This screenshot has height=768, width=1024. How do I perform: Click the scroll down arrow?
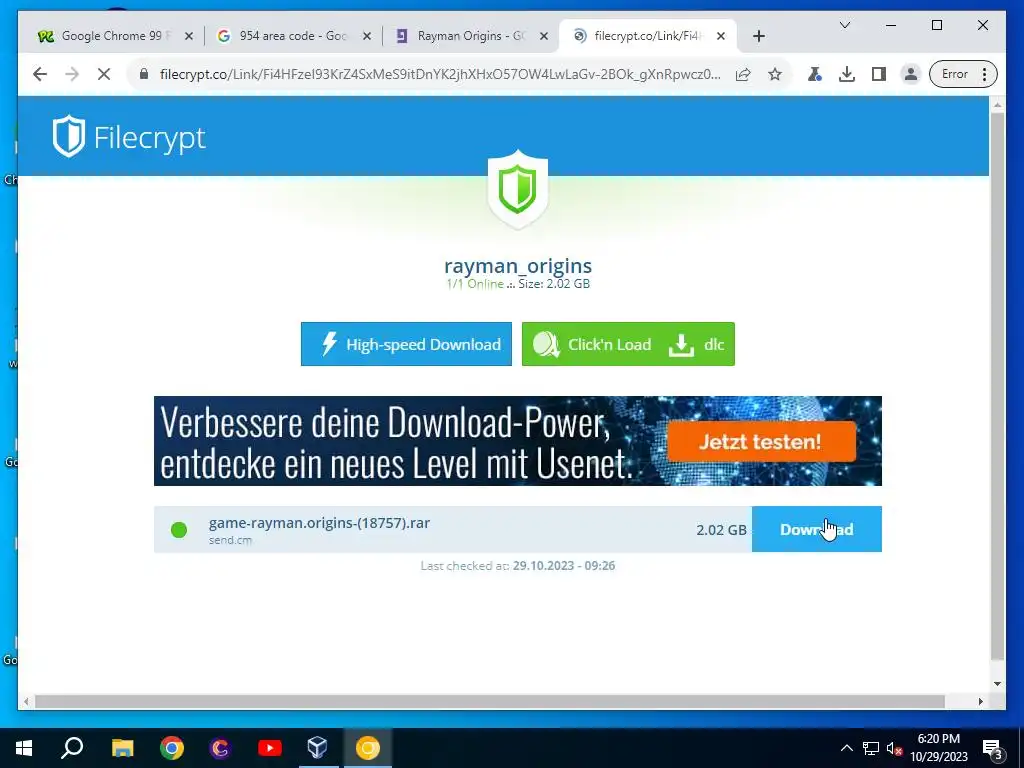pyautogui.click(x=997, y=684)
